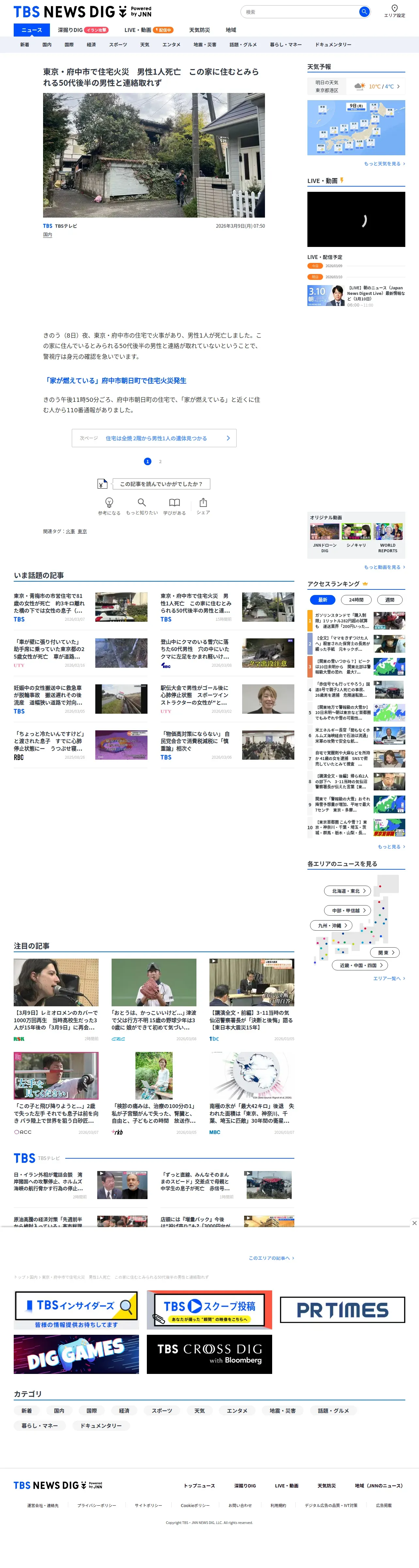Screen dimensions: 419x1568
Task: Open the DIG GAMES banner
Action: tap(76, 1354)
